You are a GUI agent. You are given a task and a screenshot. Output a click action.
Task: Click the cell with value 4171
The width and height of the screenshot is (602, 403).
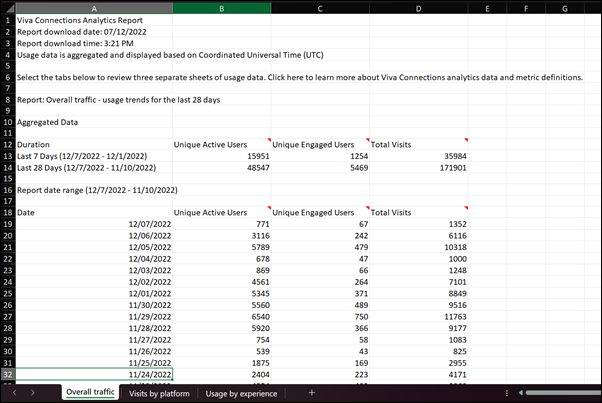tap(418, 375)
